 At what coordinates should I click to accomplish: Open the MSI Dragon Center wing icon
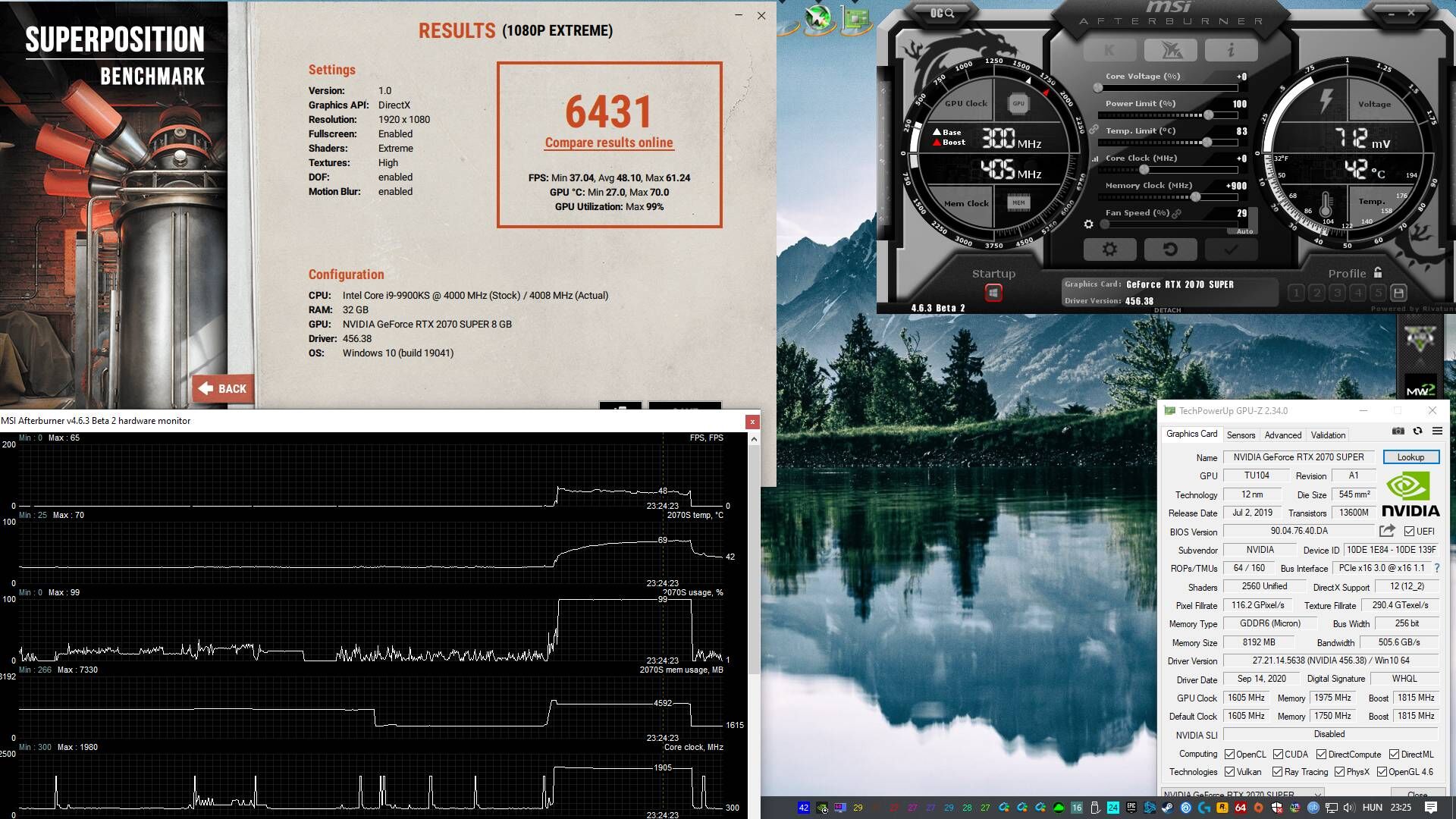point(1169,50)
